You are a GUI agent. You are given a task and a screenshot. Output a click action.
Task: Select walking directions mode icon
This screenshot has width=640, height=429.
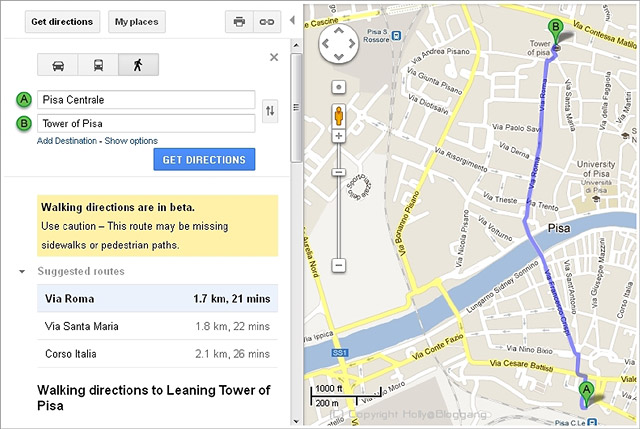[138, 64]
